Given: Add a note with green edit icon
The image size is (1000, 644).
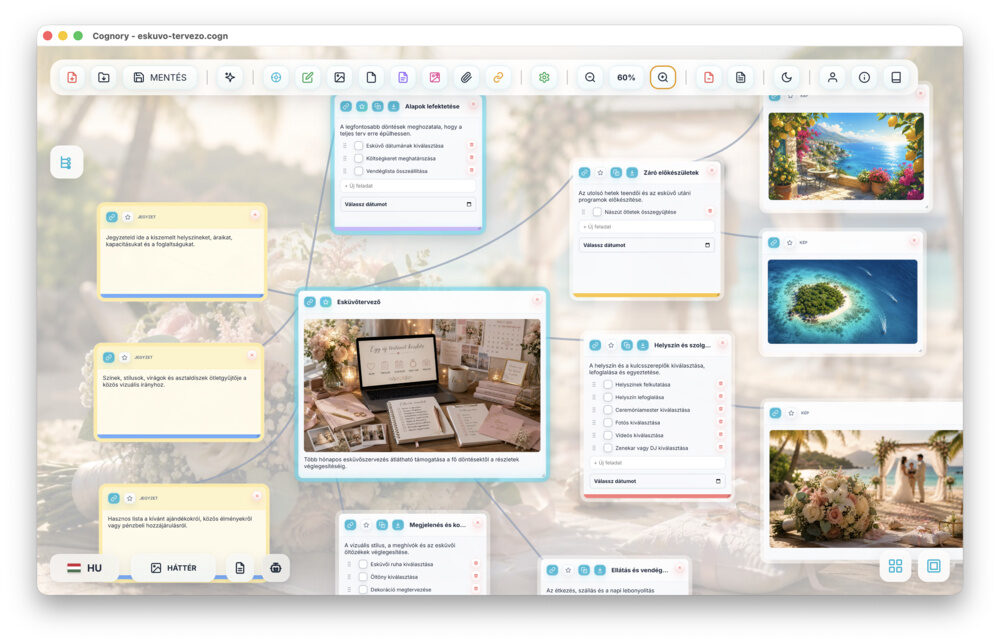Looking at the screenshot, I should 308,77.
